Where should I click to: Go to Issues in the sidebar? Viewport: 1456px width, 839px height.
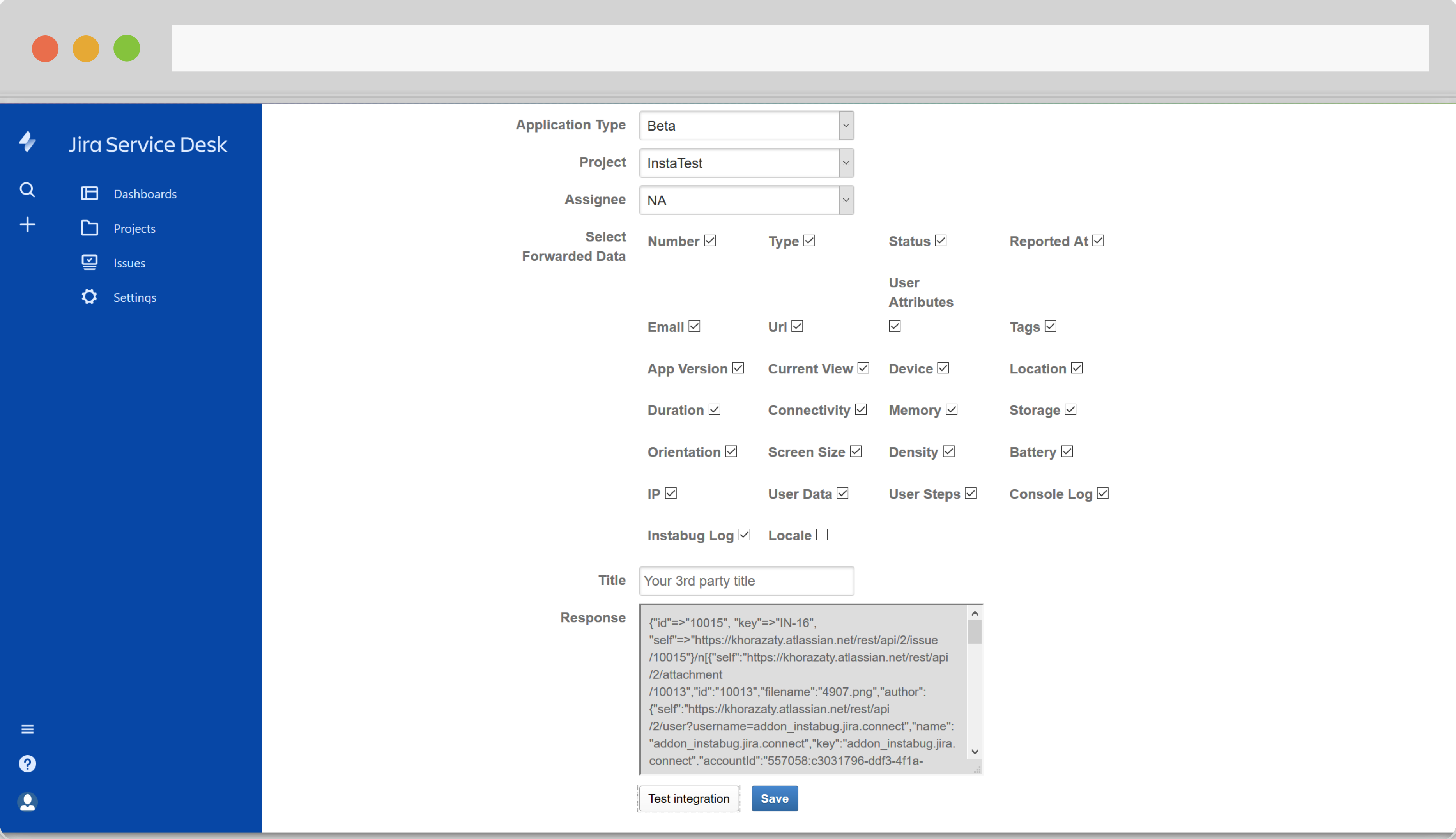pos(130,263)
